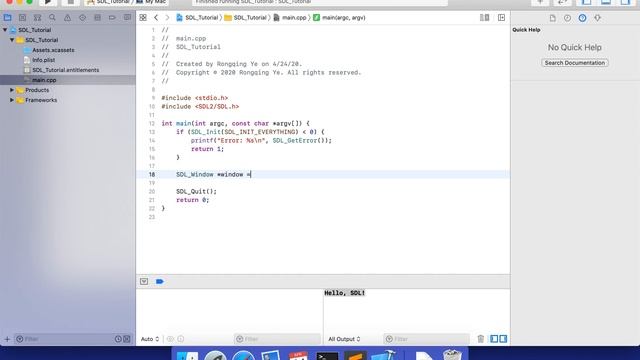Click main.cpp in jump bar

click(x=290, y=18)
